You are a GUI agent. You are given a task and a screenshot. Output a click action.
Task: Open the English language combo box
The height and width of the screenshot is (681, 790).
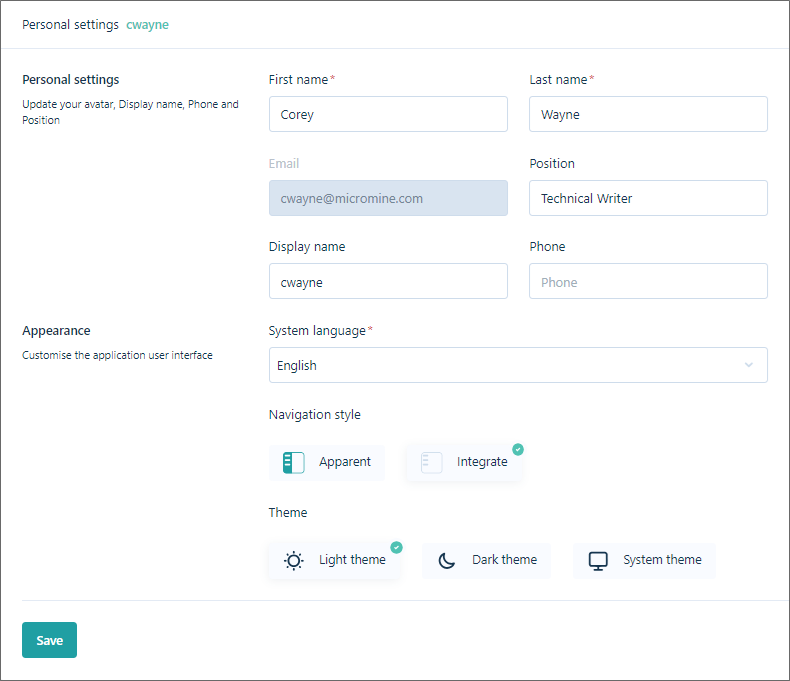(500, 365)
